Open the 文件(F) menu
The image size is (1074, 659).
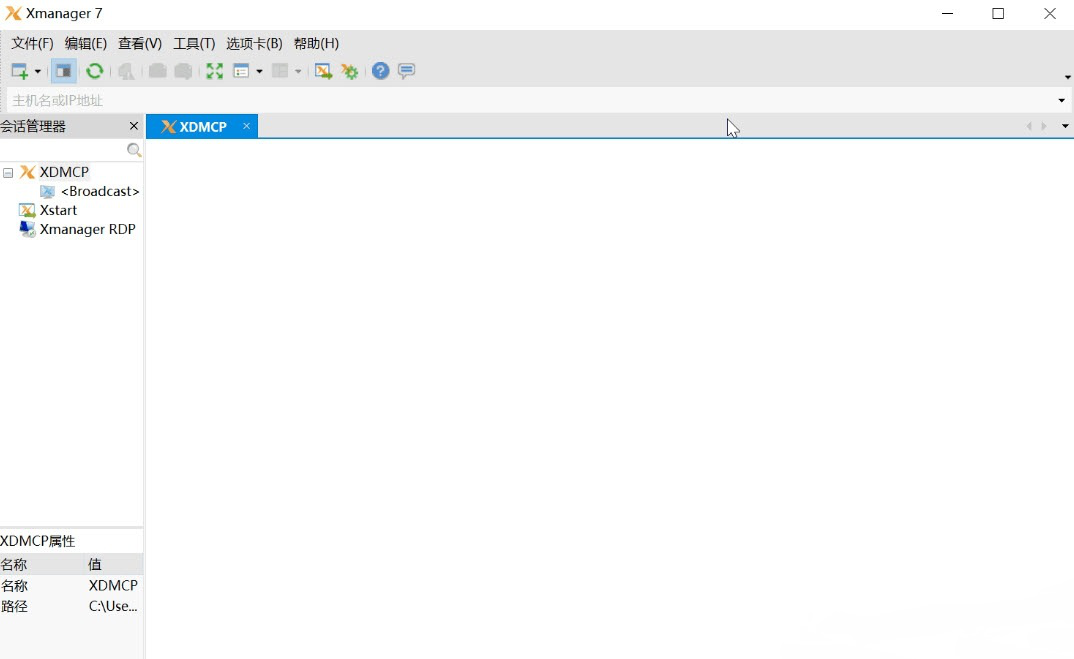(31, 43)
